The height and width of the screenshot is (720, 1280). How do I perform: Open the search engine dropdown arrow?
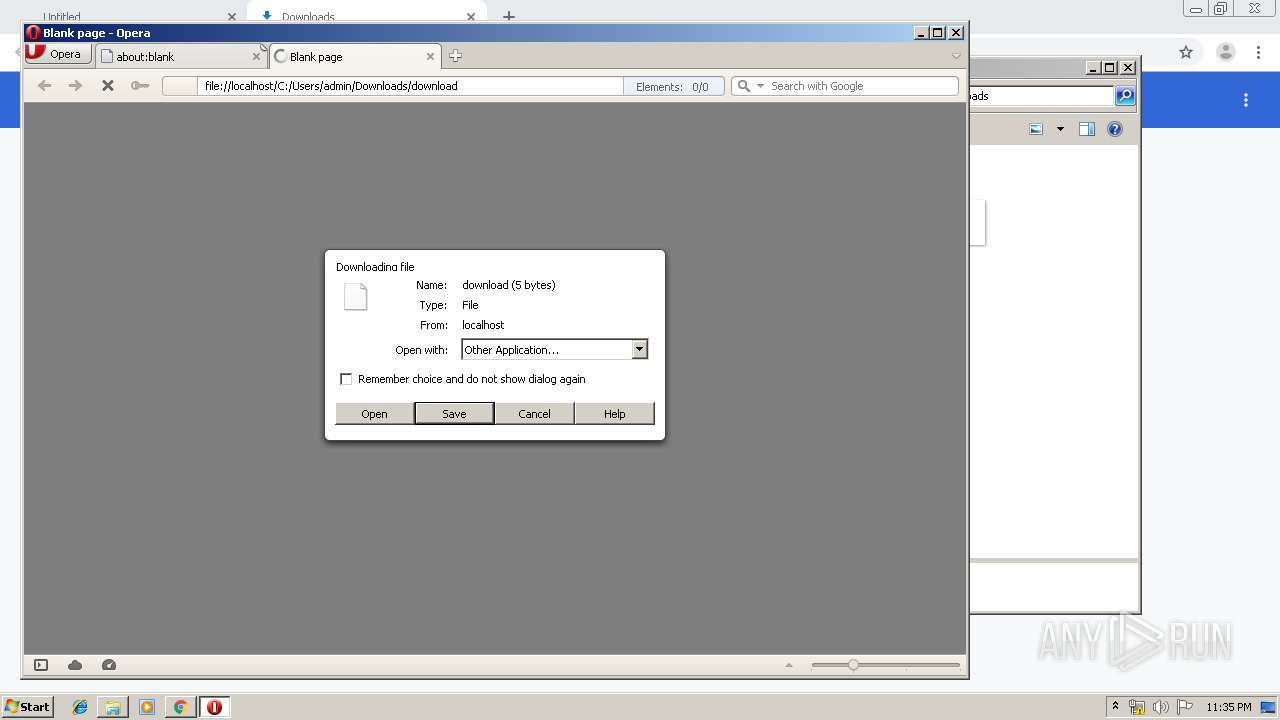(x=760, y=86)
